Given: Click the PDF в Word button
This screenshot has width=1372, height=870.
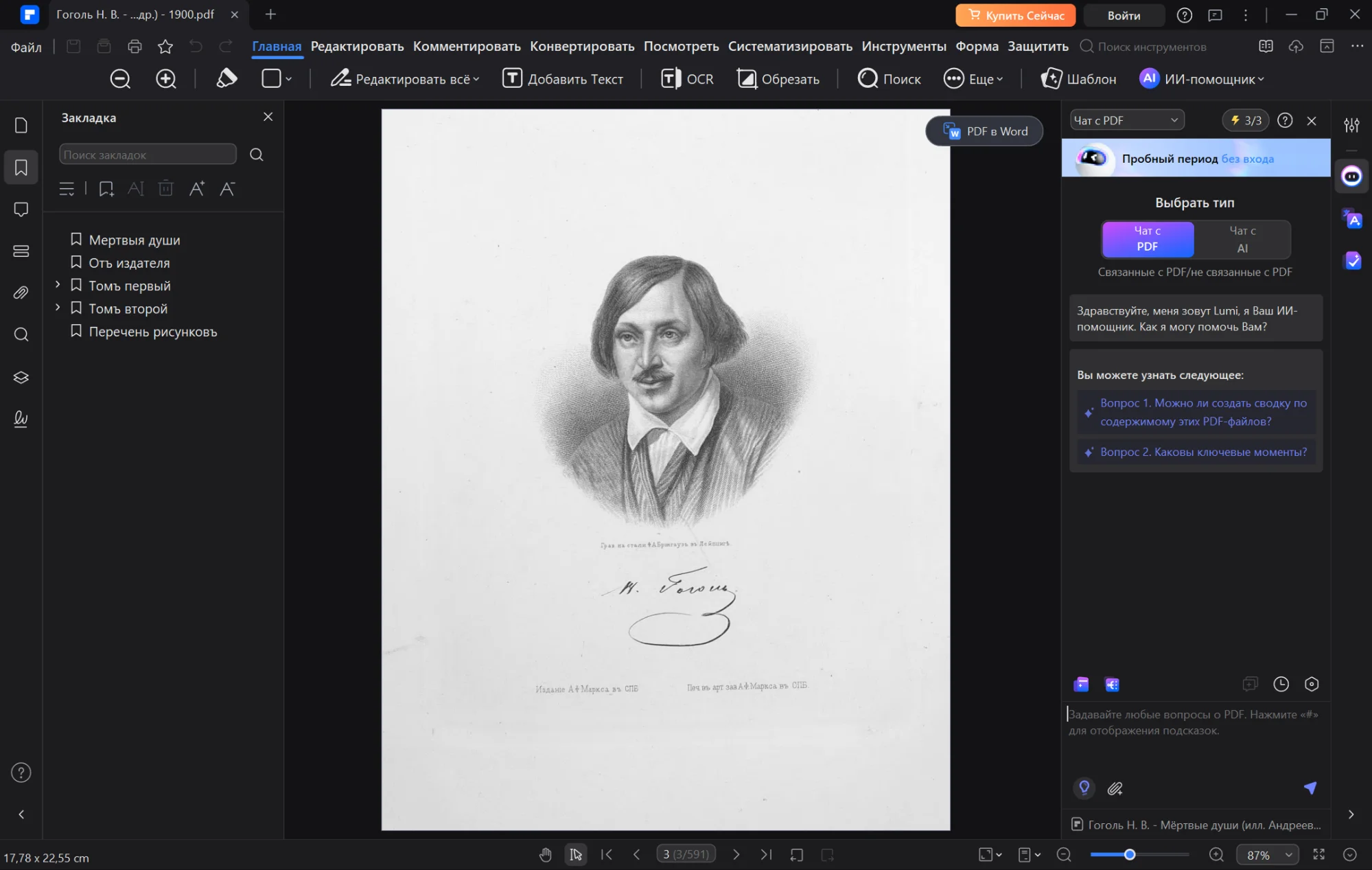Looking at the screenshot, I should (984, 131).
